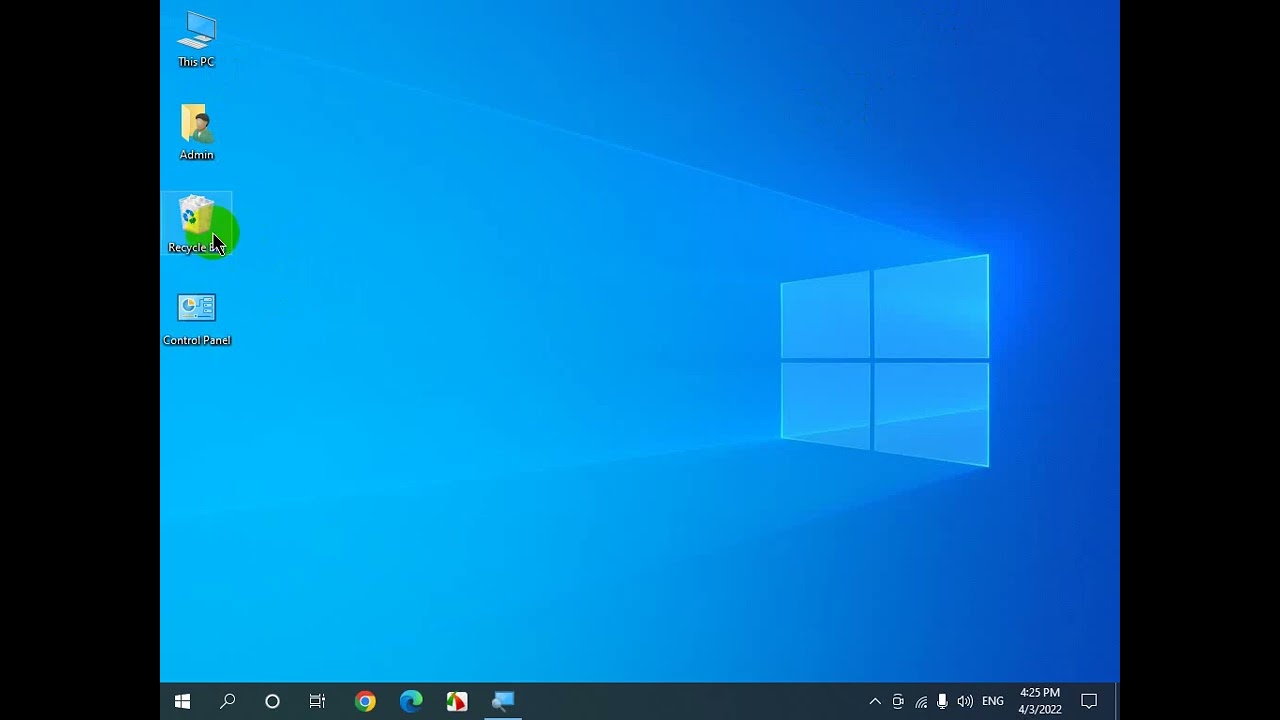
Task: Launch Microsoft Edge from taskbar
Action: pos(411,701)
